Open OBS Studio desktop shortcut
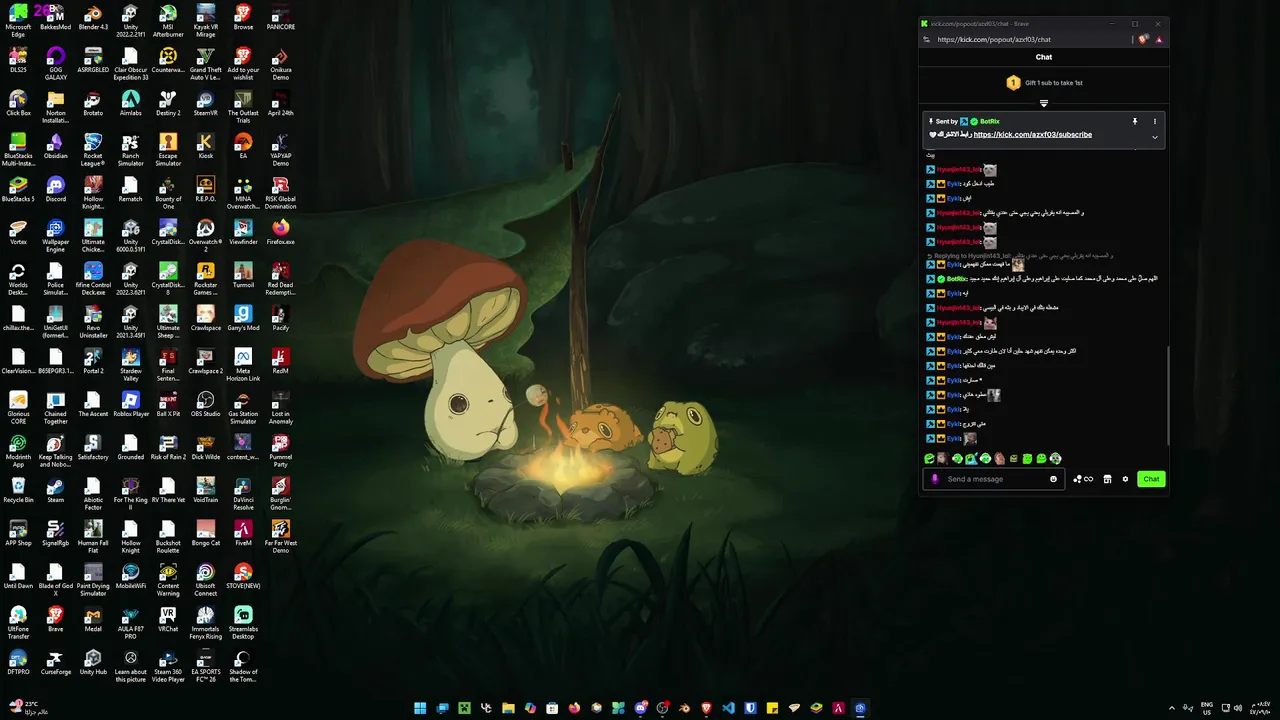 tap(205, 403)
